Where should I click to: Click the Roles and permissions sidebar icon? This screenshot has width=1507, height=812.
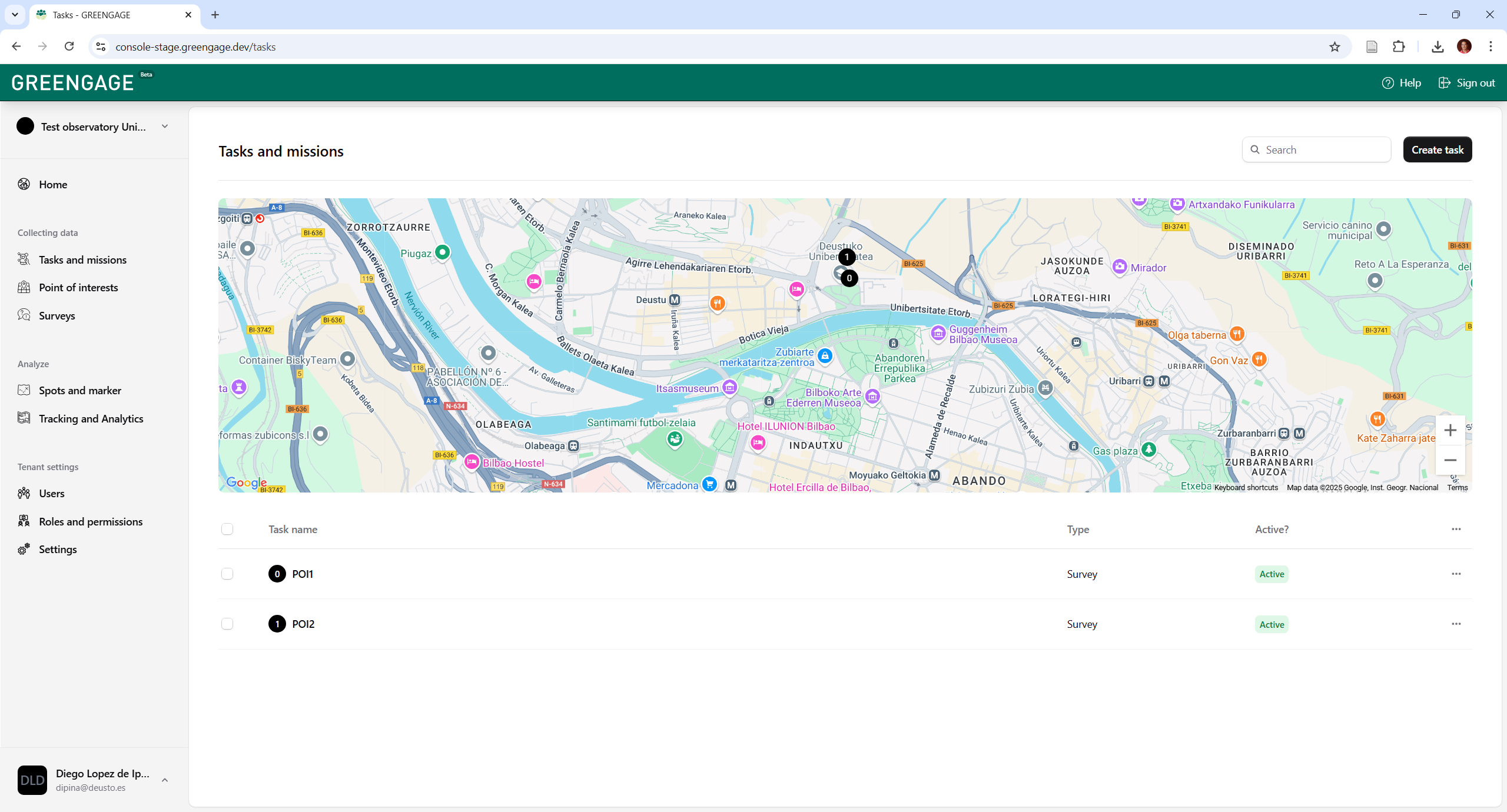pos(24,521)
